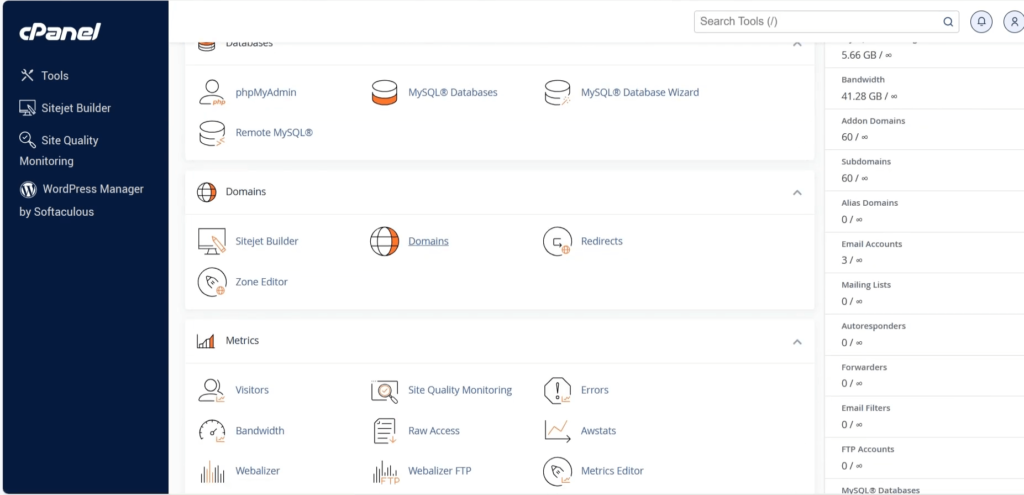The image size is (1024, 495).
Task: Open the Raw Access link
Action: tap(434, 431)
